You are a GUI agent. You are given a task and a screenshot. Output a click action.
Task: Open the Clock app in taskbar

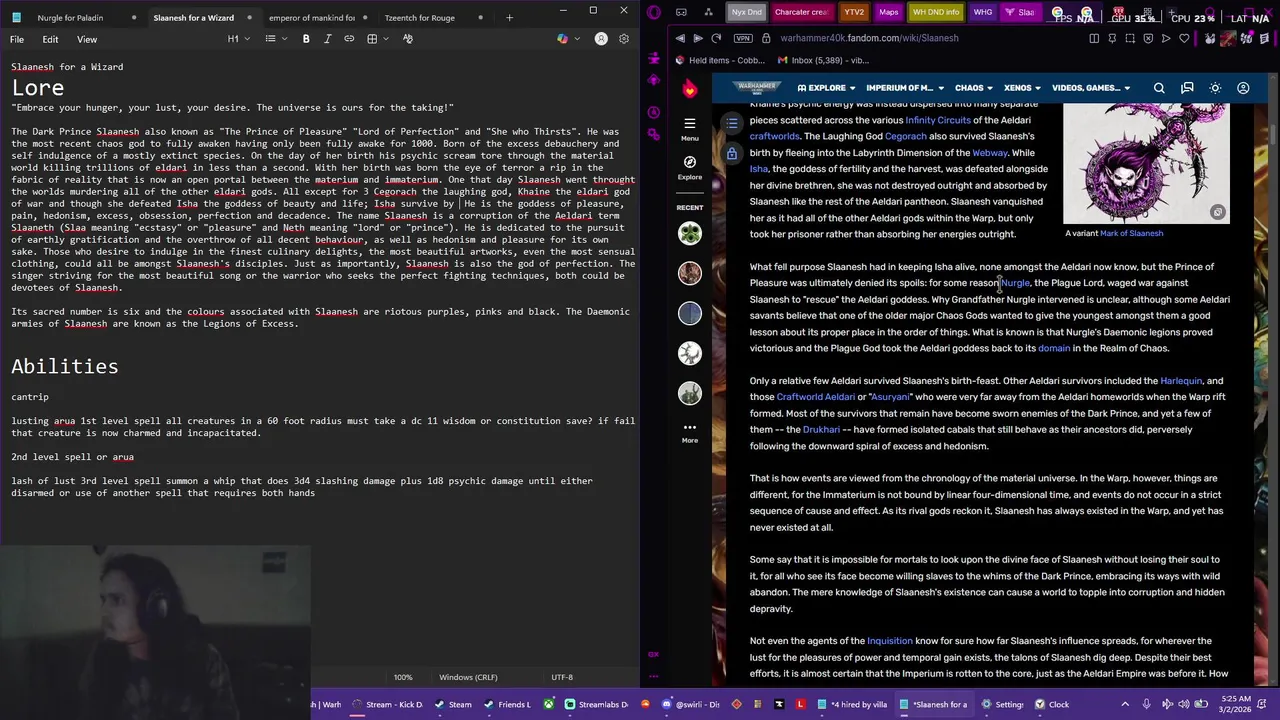point(1052,704)
